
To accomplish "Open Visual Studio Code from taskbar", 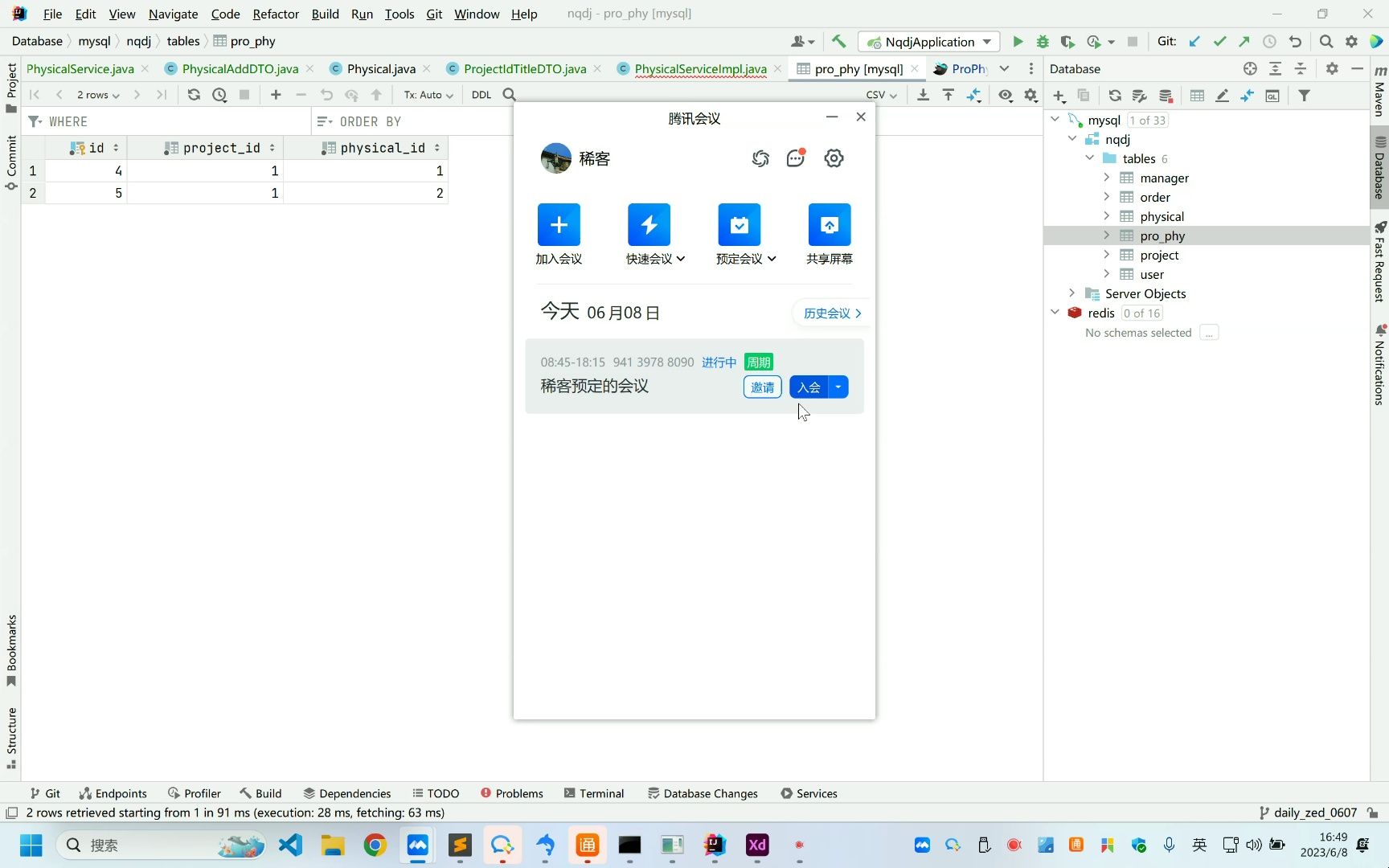I will tap(290, 845).
